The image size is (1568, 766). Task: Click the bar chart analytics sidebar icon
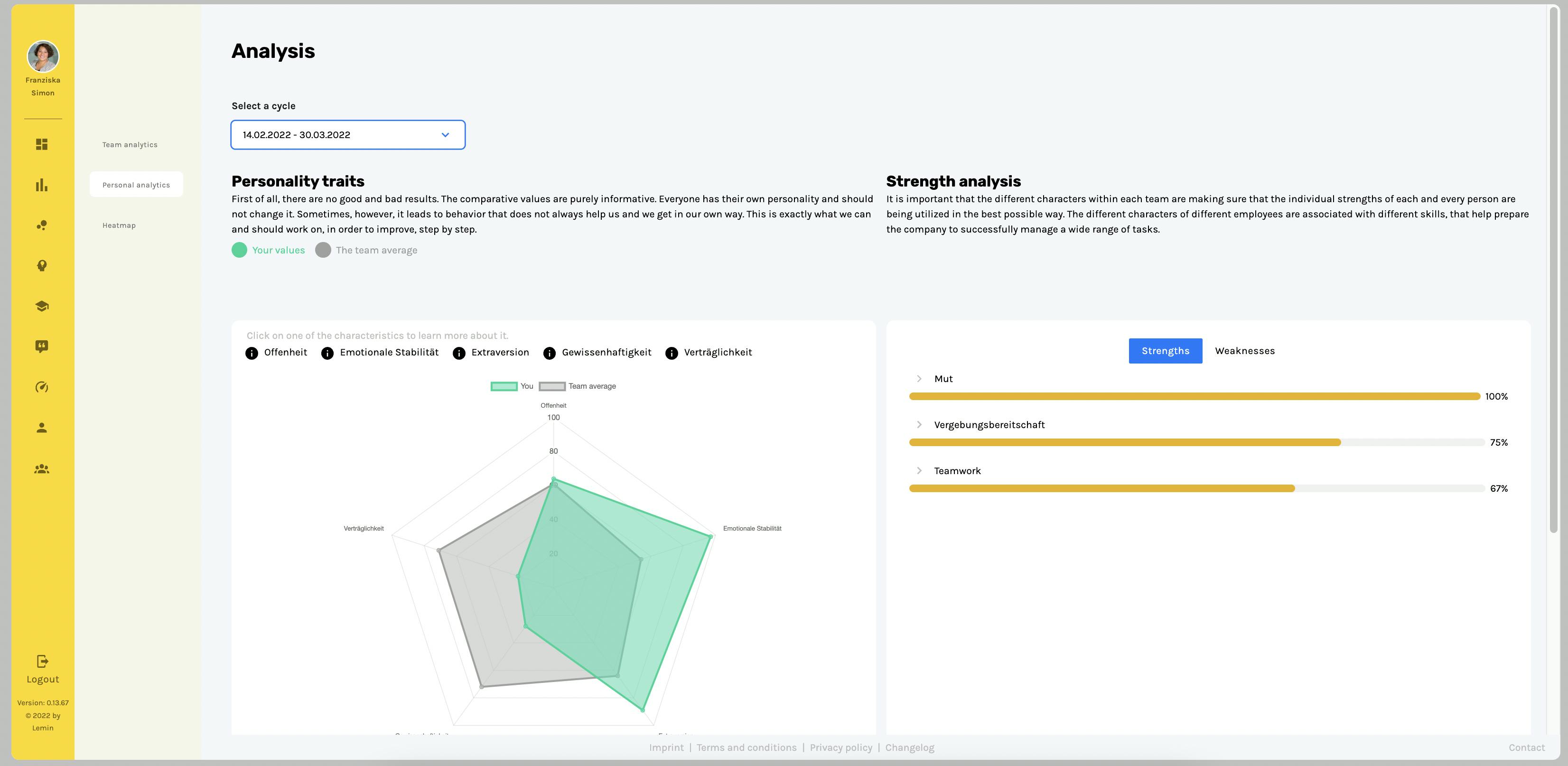41,185
